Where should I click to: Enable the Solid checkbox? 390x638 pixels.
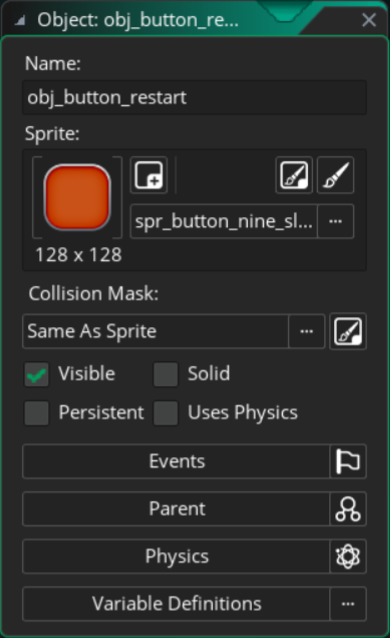166,374
